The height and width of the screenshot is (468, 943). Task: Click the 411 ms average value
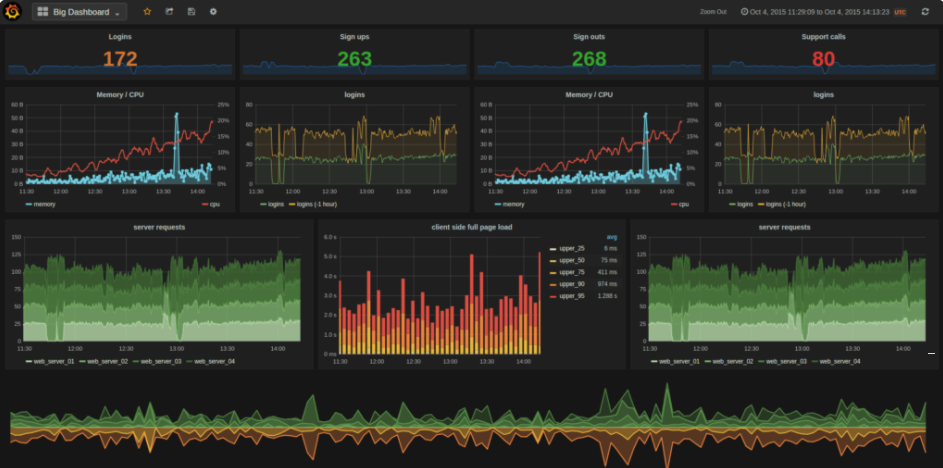608,272
